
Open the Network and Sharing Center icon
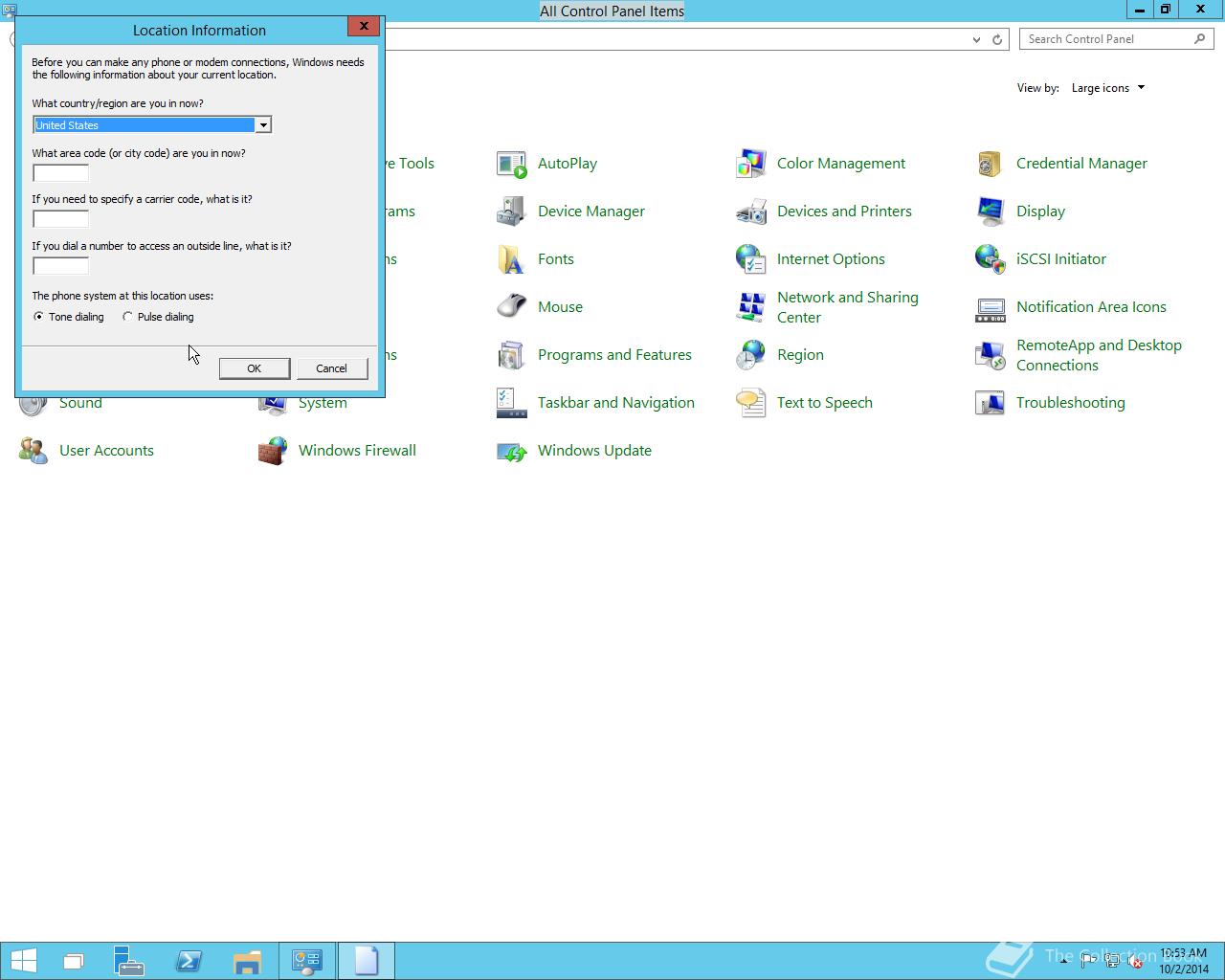[x=751, y=307]
